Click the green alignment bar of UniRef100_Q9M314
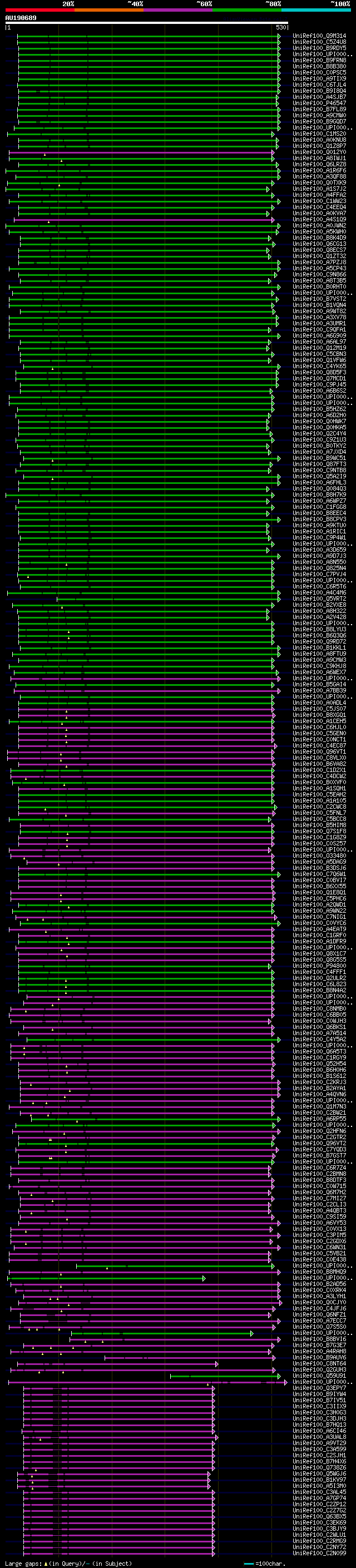 [149, 36]
